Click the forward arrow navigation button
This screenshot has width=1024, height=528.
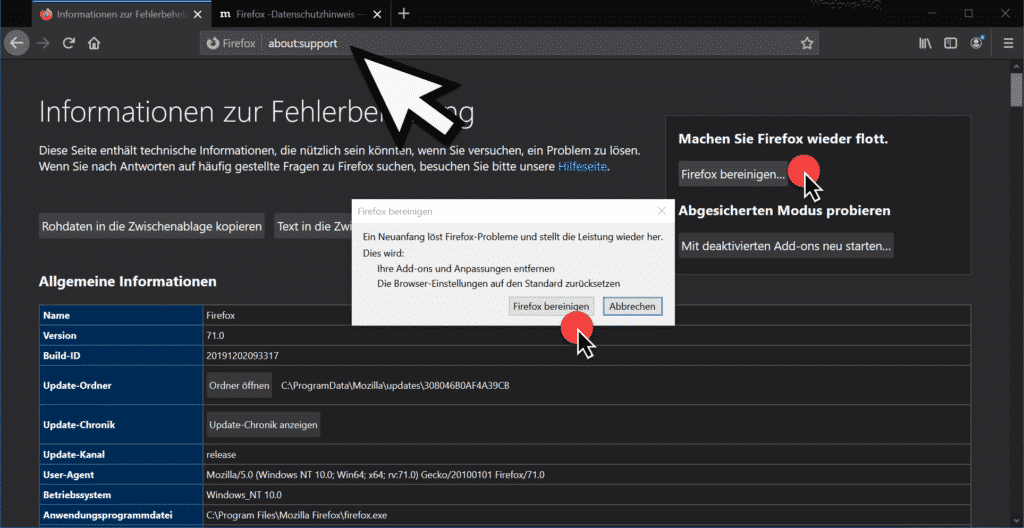click(43, 44)
